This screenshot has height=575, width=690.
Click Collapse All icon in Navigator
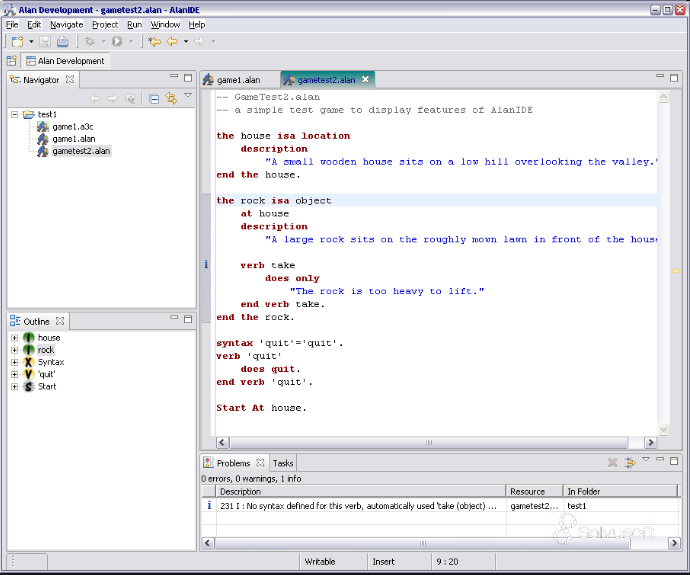(x=154, y=98)
